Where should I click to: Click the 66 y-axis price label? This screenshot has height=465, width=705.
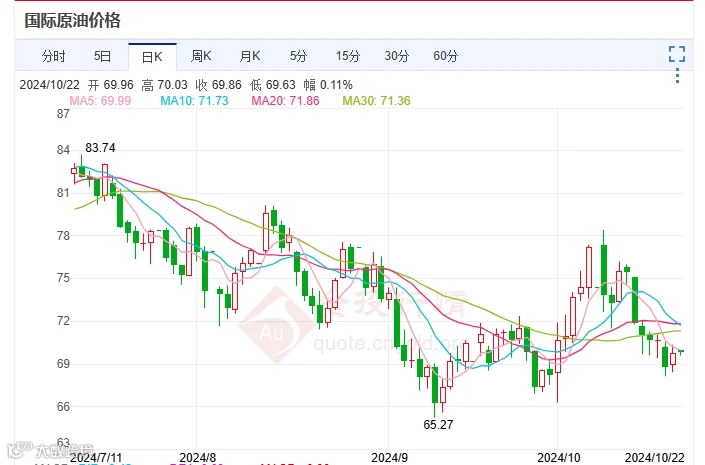63,407
